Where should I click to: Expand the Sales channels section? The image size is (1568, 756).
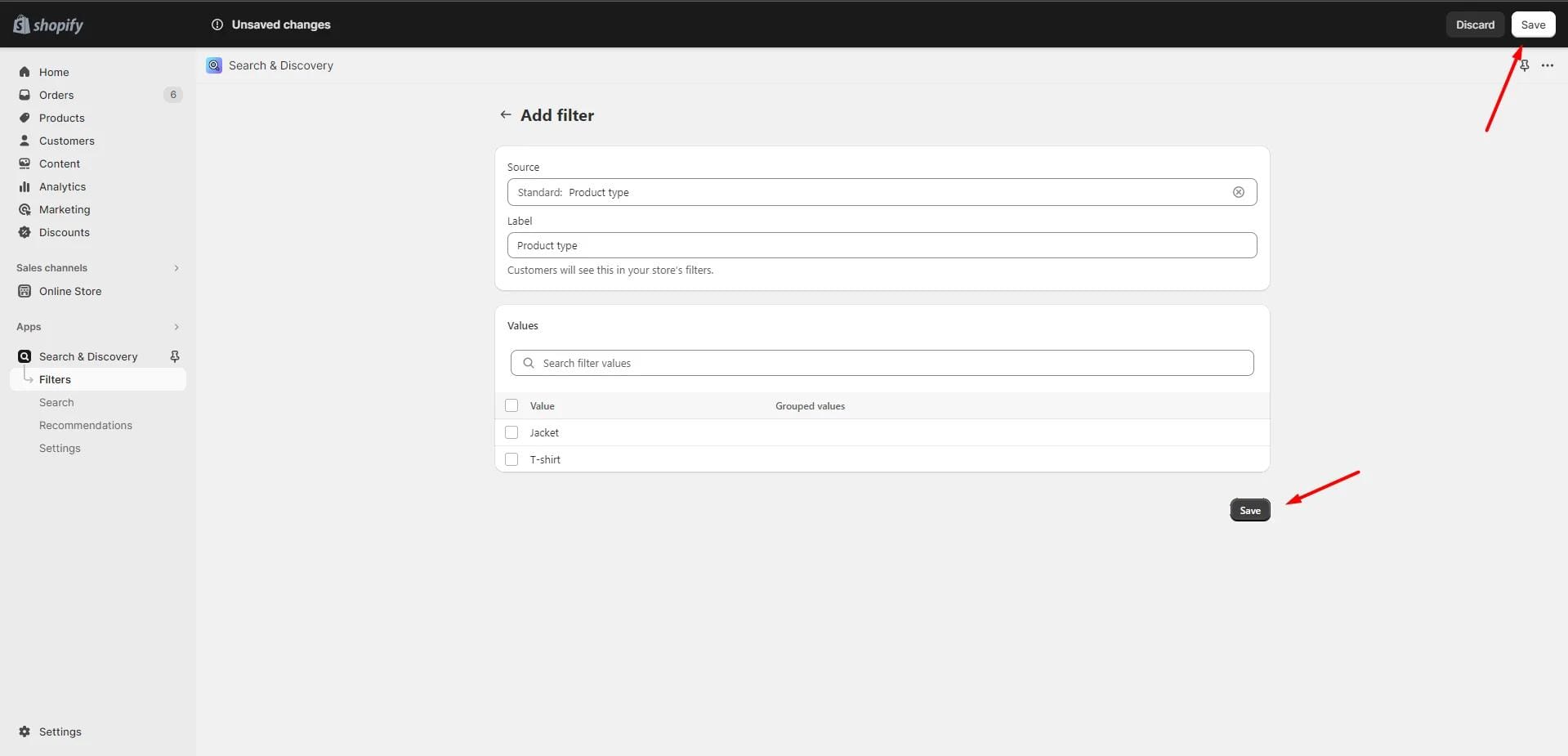[176, 268]
